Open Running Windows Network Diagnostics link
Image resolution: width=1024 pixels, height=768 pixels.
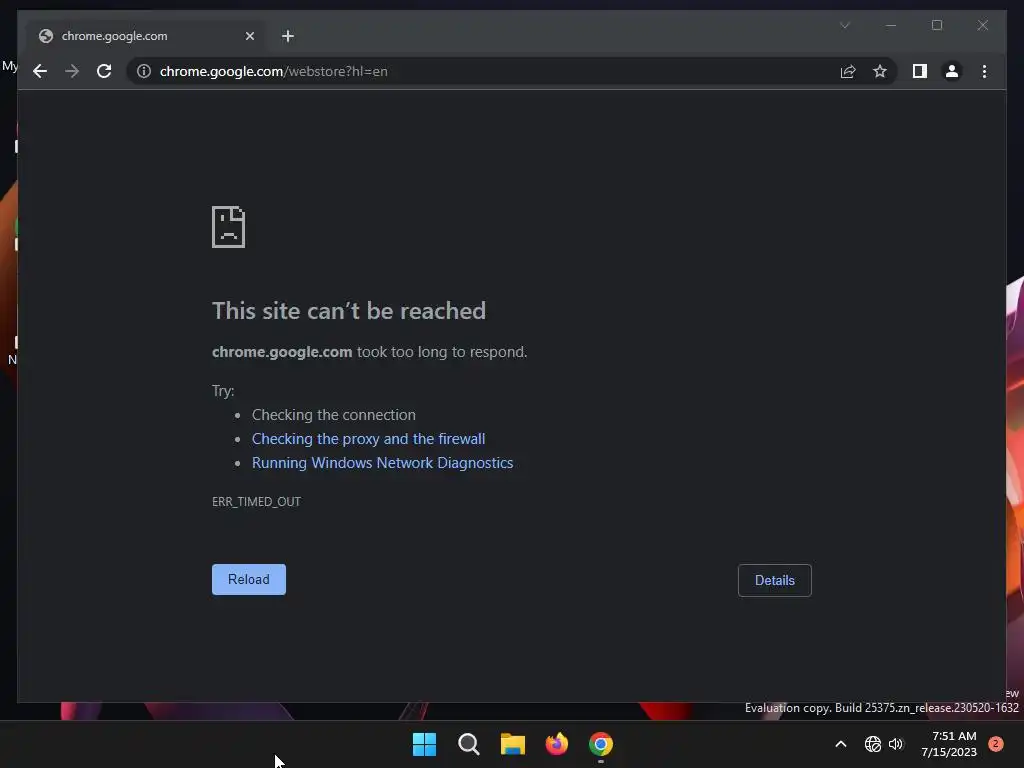coord(383,463)
